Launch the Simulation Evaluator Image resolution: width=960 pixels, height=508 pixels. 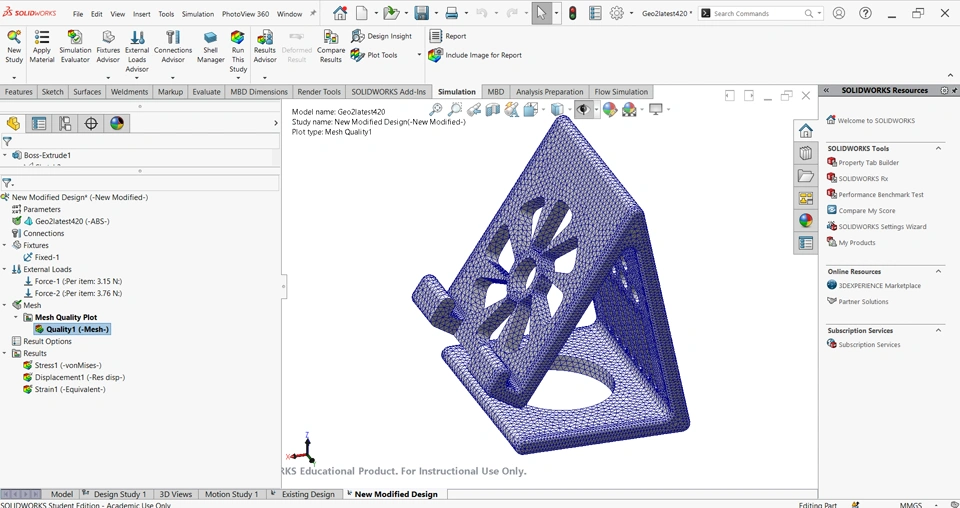[75, 48]
